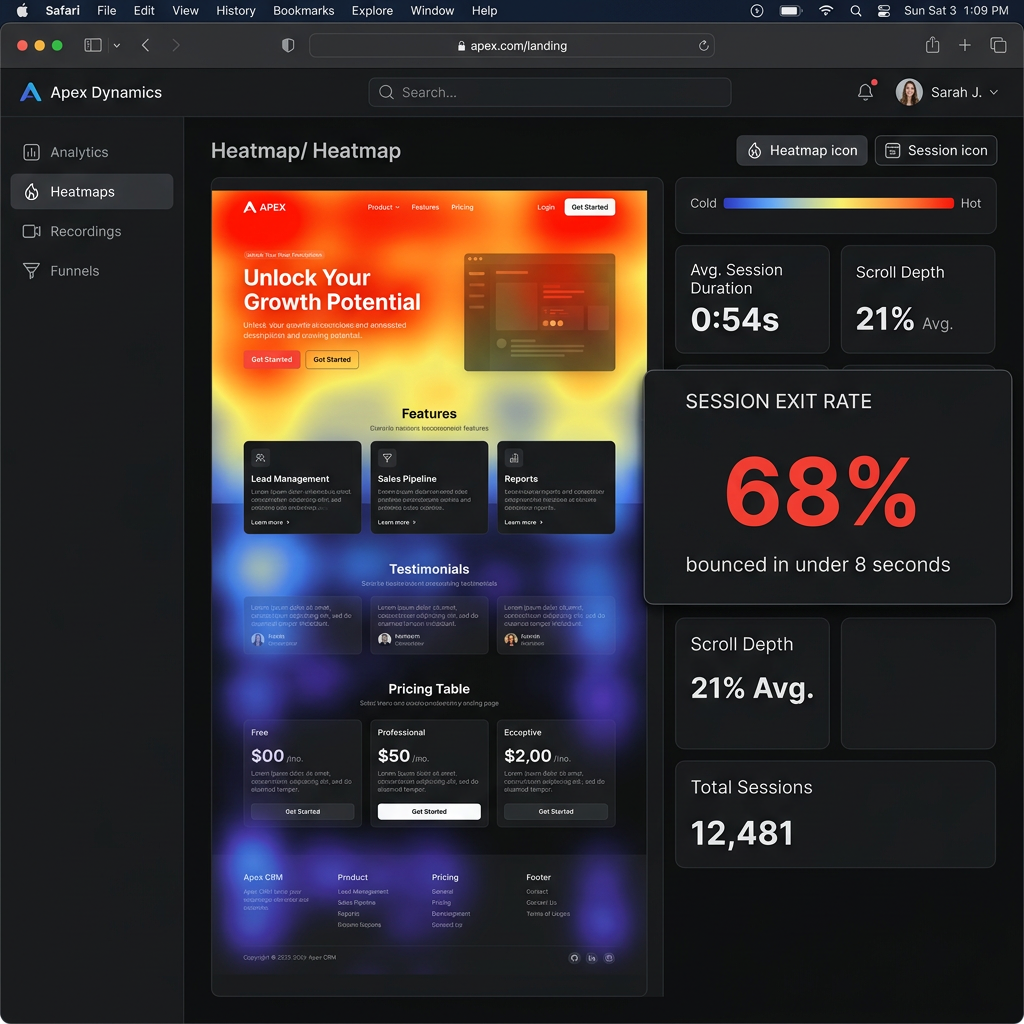Expand the Sarah J. account menu
This screenshot has height=1024, width=1024.
[x=993, y=92]
